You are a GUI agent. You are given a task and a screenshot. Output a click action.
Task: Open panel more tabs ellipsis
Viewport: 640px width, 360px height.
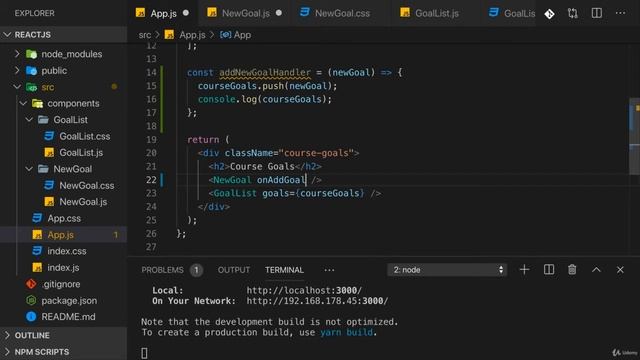(x=329, y=270)
